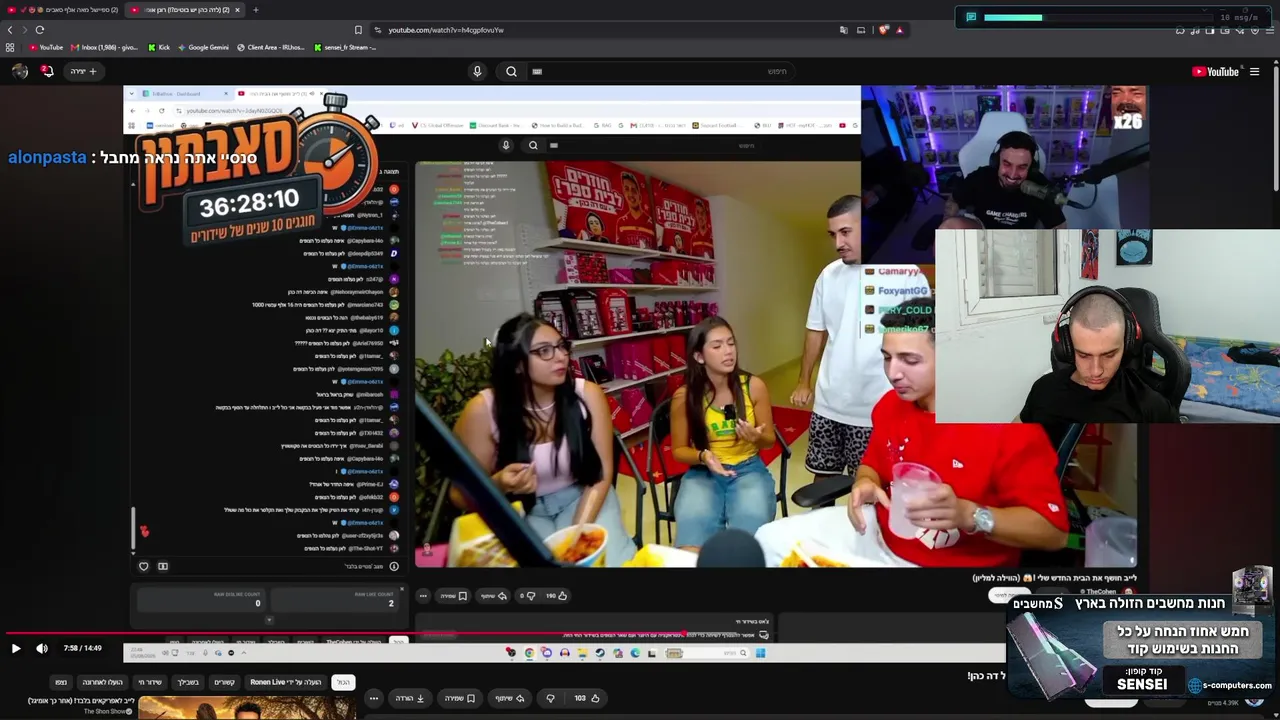The width and height of the screenshot is (1280, 720).
Task: Dislike the video
Action: point(550,698)
